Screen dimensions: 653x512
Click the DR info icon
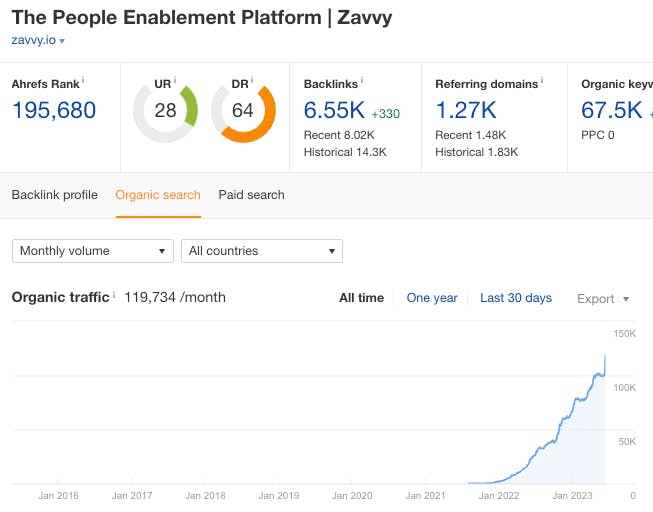(x=252, y=80)
